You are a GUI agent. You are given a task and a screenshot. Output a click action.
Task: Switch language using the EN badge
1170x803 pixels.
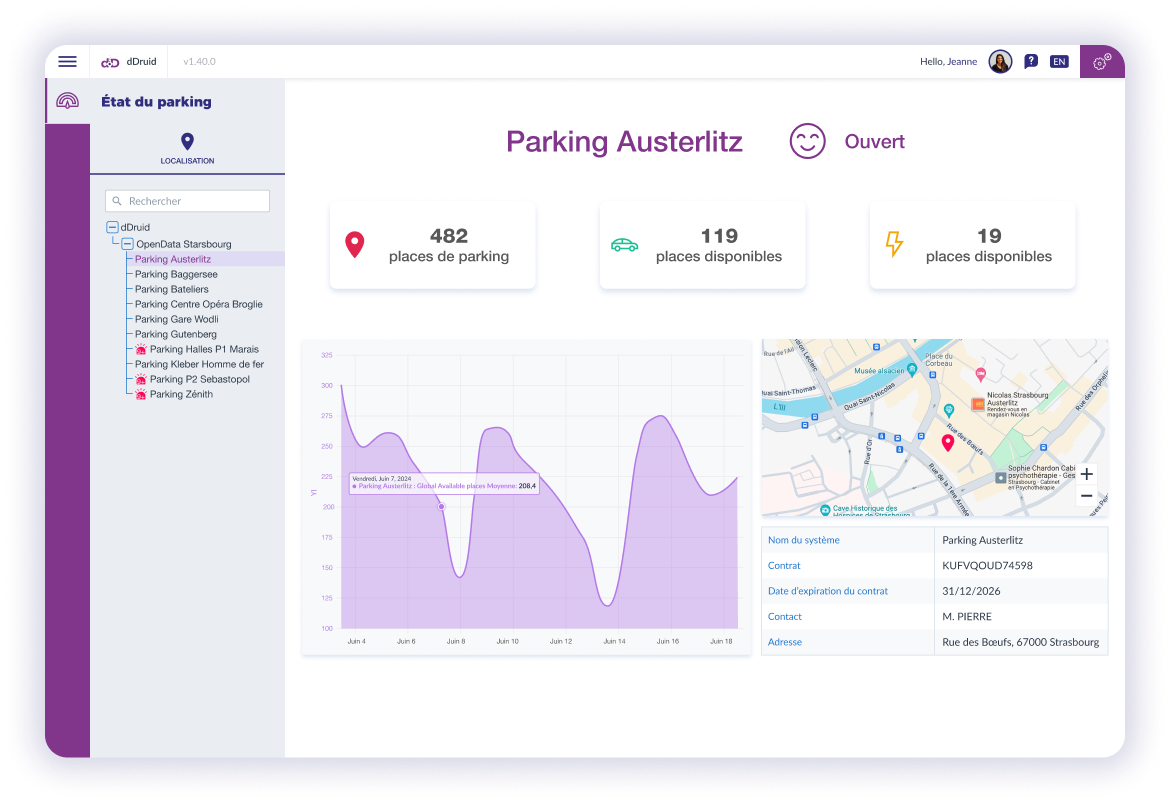click(1059, 62)
